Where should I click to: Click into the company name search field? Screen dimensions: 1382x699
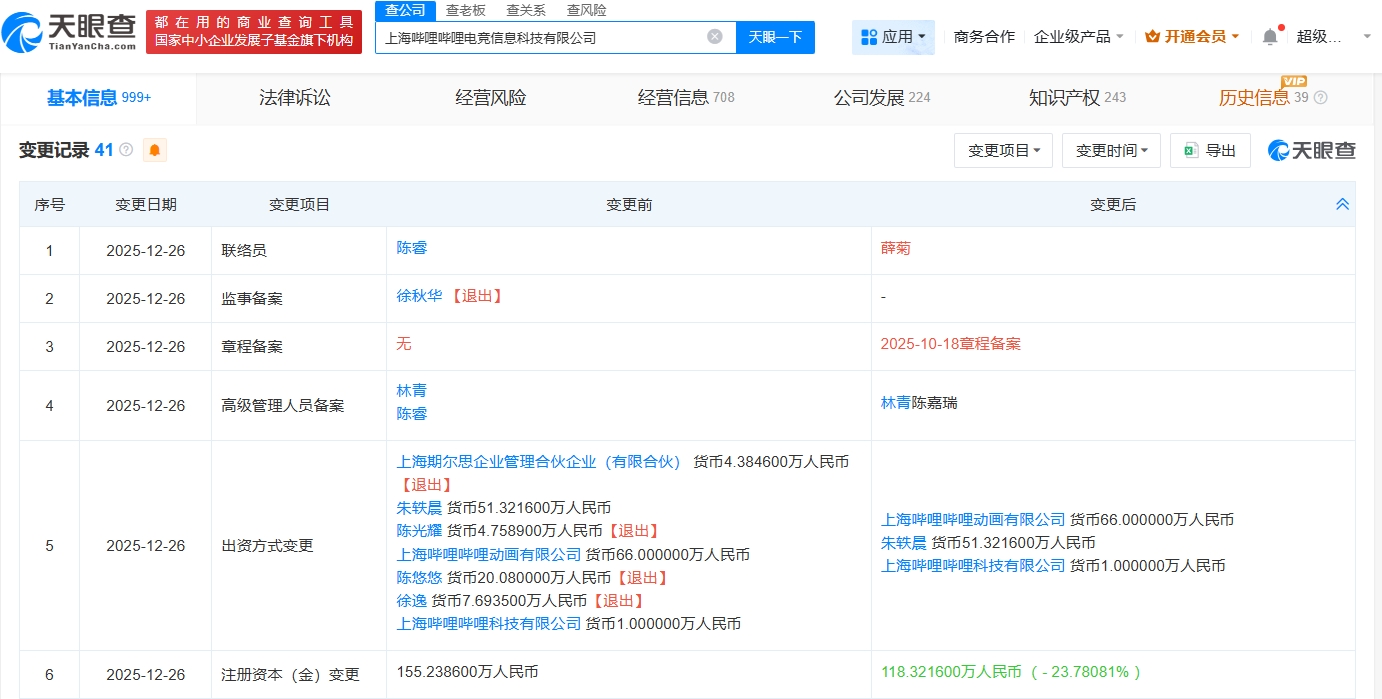540,37
